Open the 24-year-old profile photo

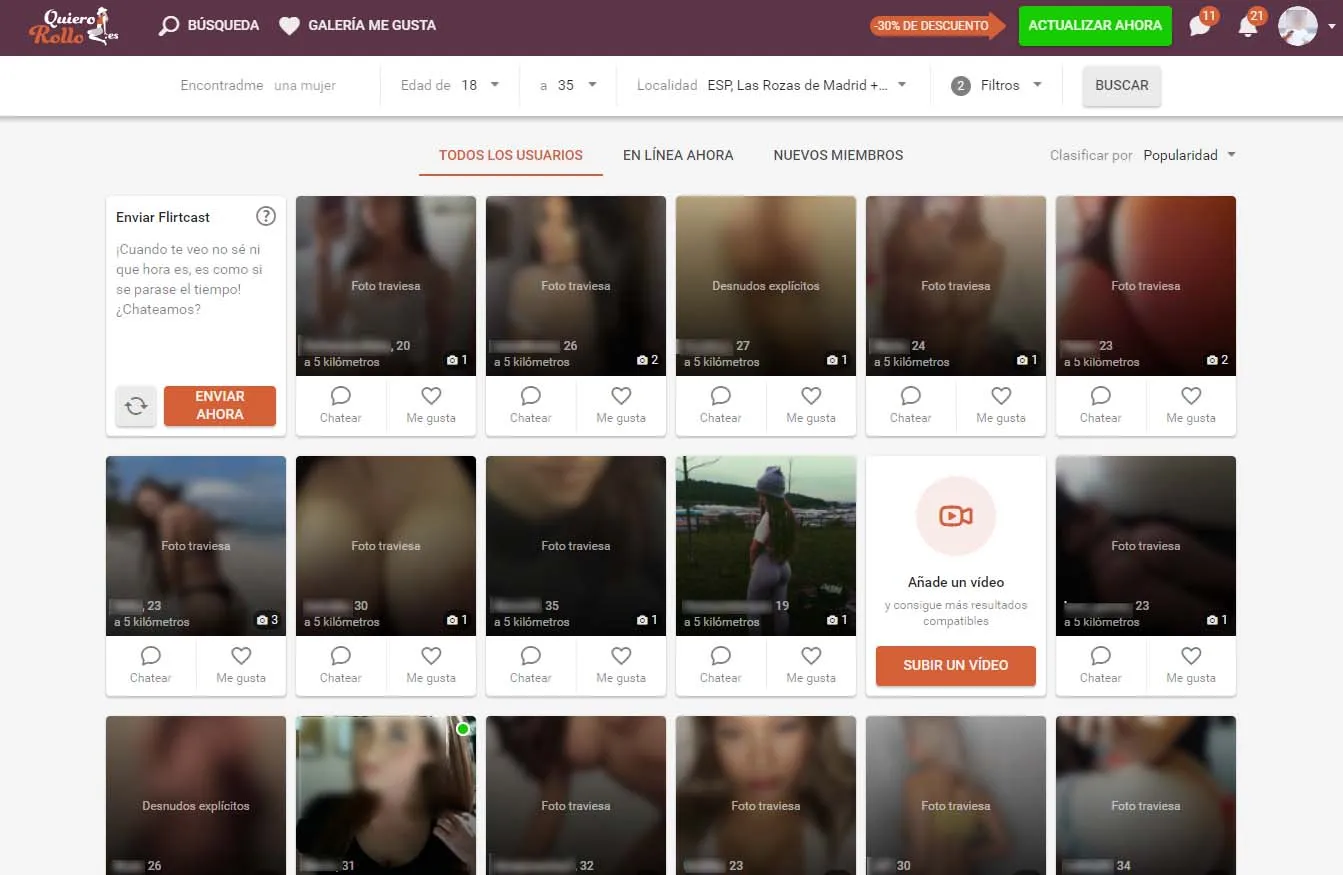pos(956,286)
